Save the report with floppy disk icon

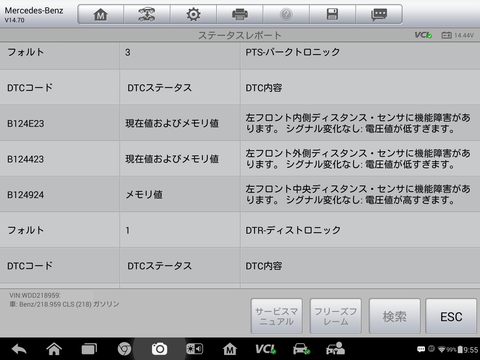[332, 14]
